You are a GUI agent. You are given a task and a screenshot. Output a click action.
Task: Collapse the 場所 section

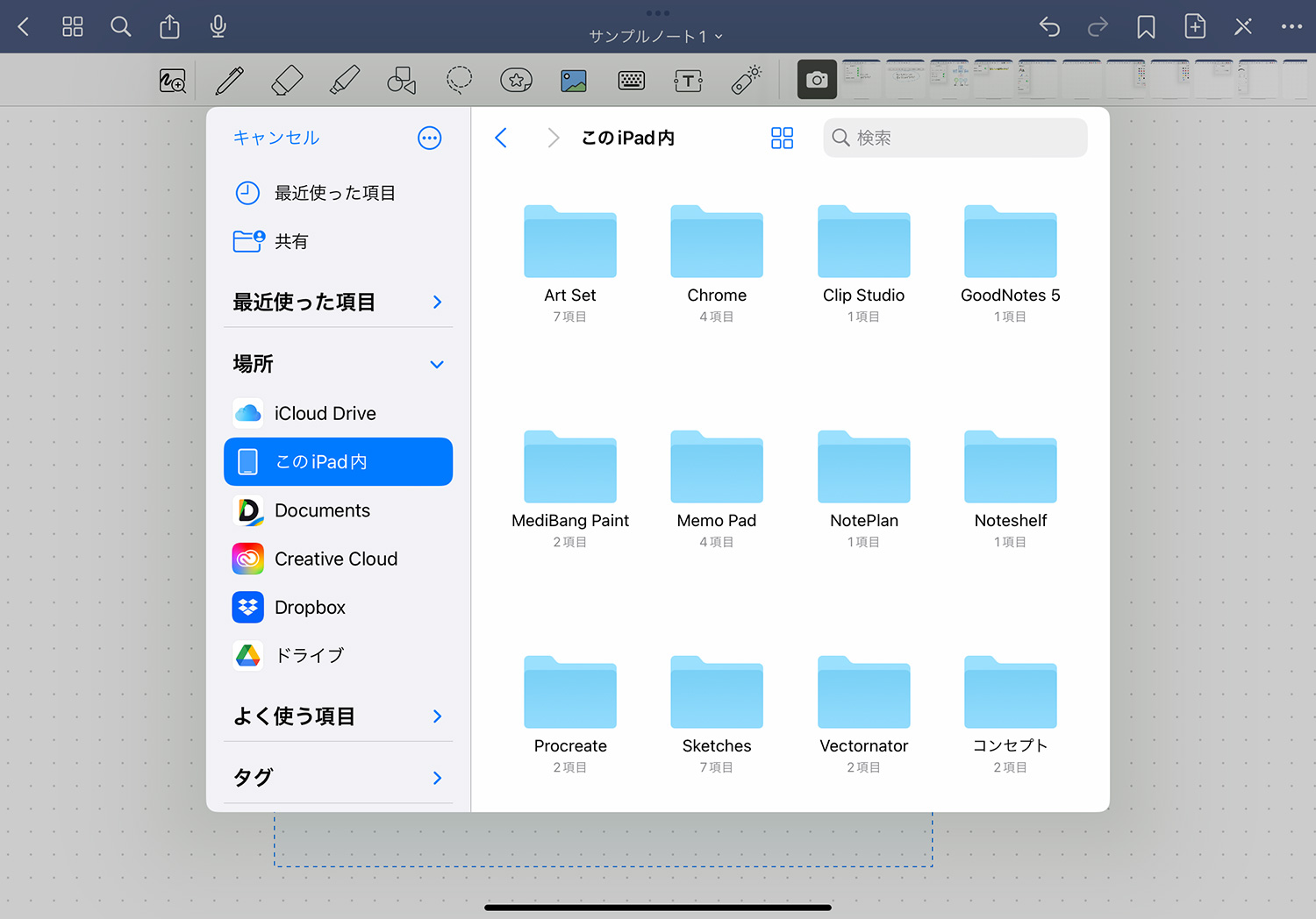[437, 364]
